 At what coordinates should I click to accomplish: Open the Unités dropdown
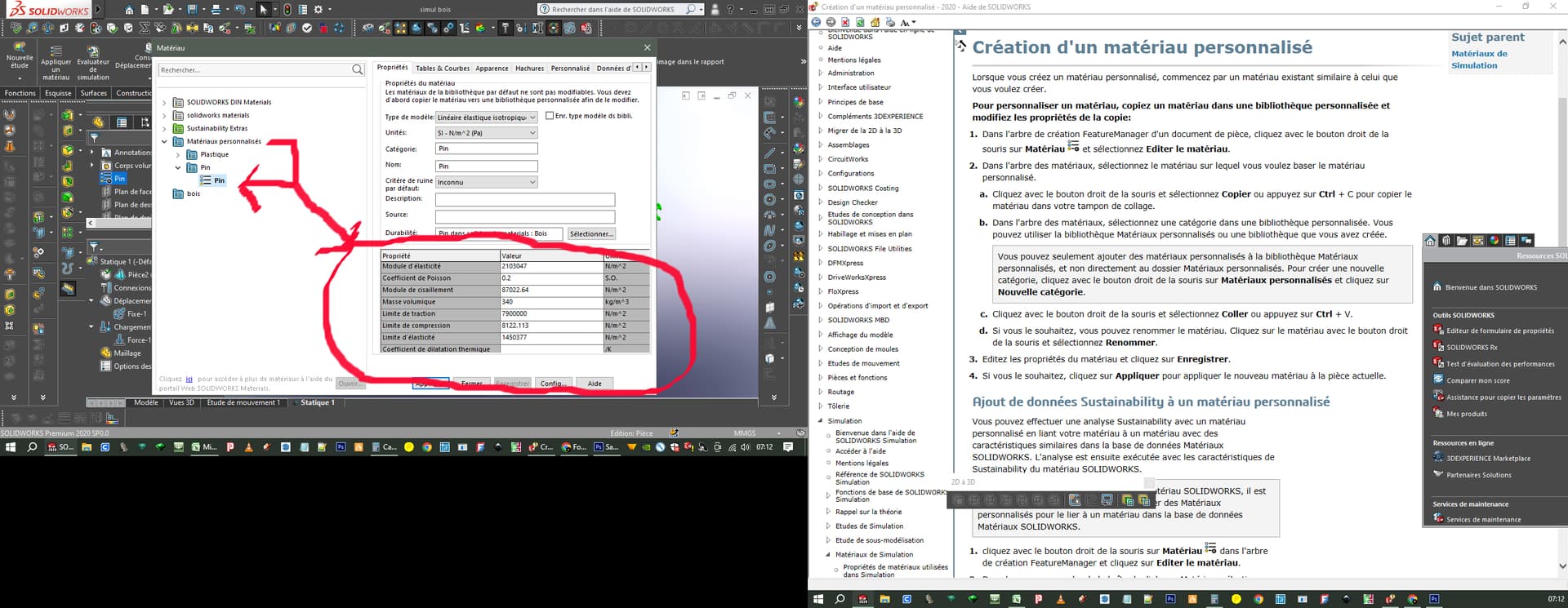point(486,133)
